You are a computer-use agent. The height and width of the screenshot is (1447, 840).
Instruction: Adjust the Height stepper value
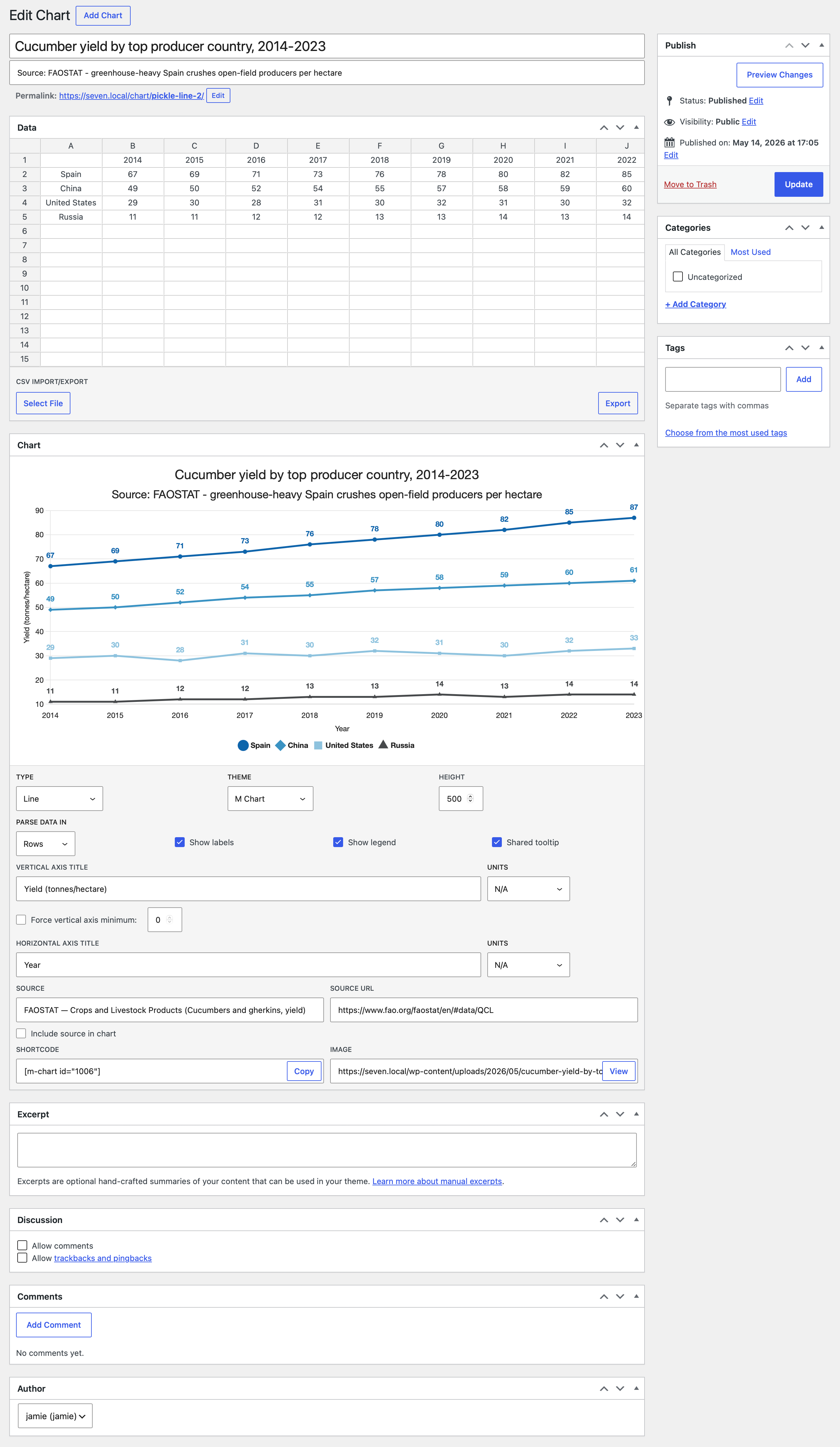tap(470, 798)
